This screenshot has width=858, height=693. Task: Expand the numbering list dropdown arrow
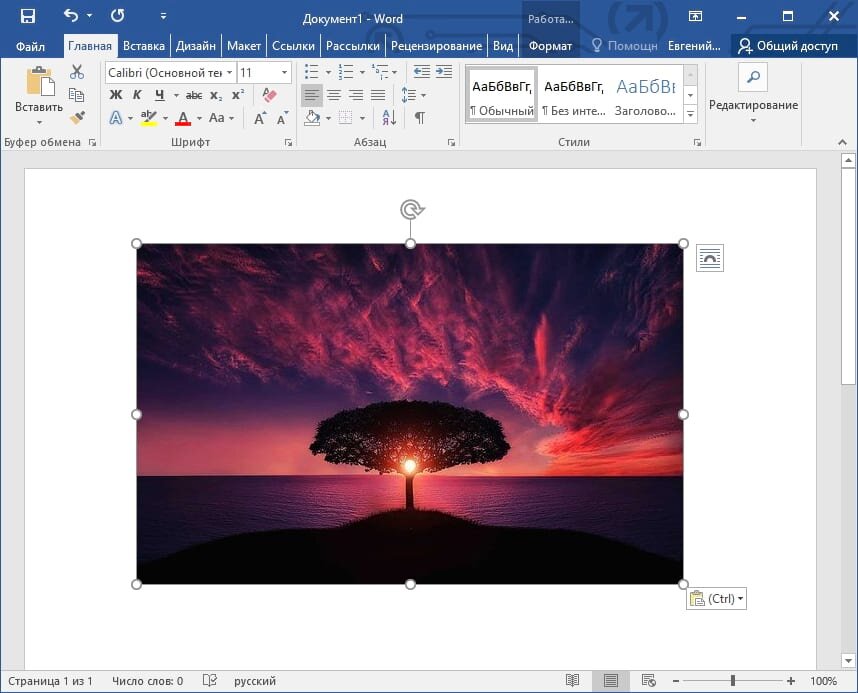click(362, 72)
